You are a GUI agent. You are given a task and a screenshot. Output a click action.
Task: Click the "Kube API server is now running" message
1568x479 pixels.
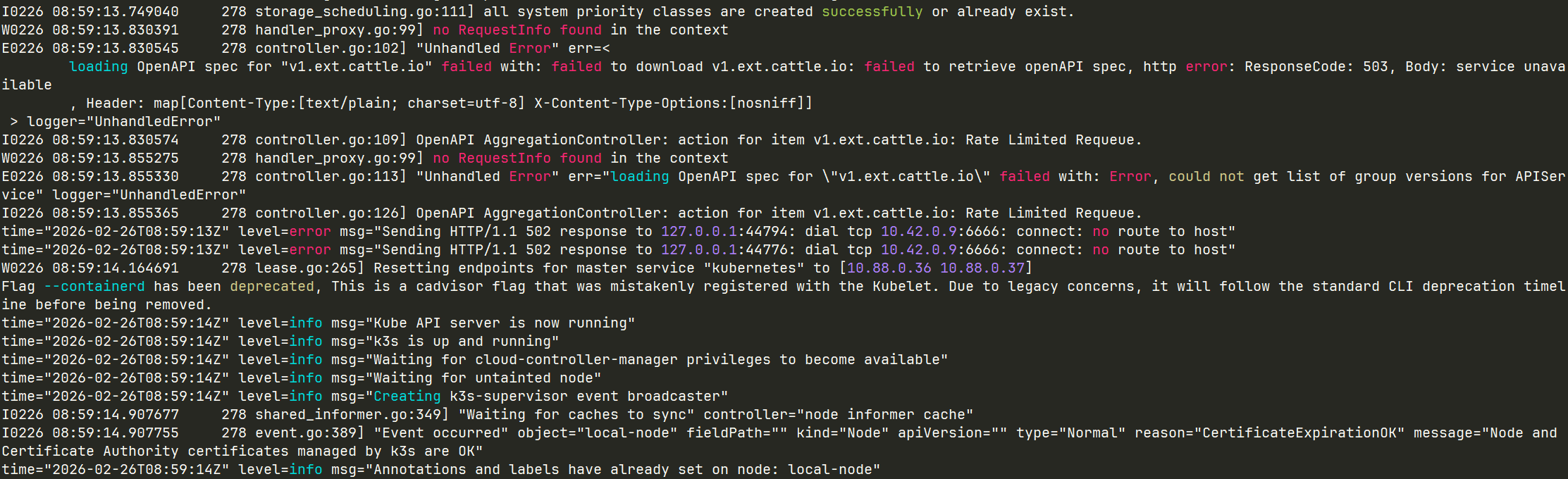coord(500,323)
